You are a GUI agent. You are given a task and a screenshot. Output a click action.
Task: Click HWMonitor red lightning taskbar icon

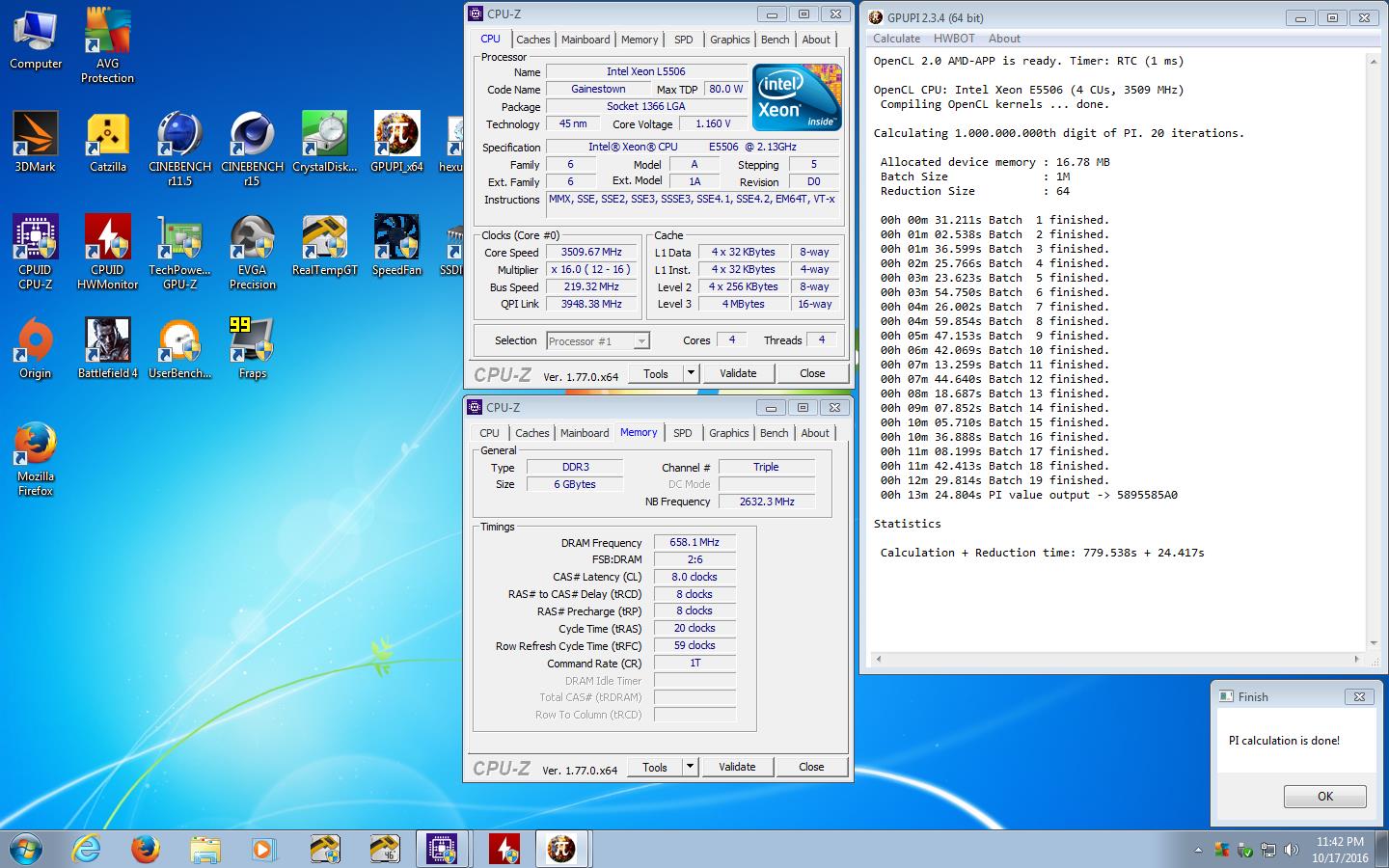tap(503, 849)
